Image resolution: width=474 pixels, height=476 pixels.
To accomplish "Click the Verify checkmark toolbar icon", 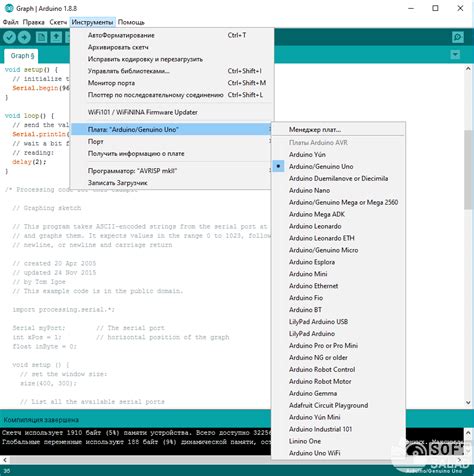I will point(9,37).
